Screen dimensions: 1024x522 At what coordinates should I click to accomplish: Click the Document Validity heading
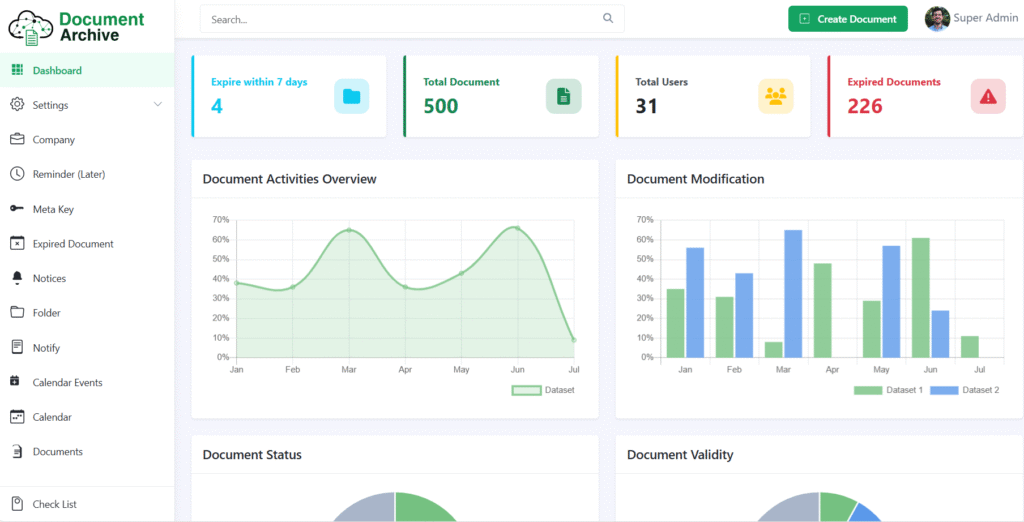coord(680,455)
